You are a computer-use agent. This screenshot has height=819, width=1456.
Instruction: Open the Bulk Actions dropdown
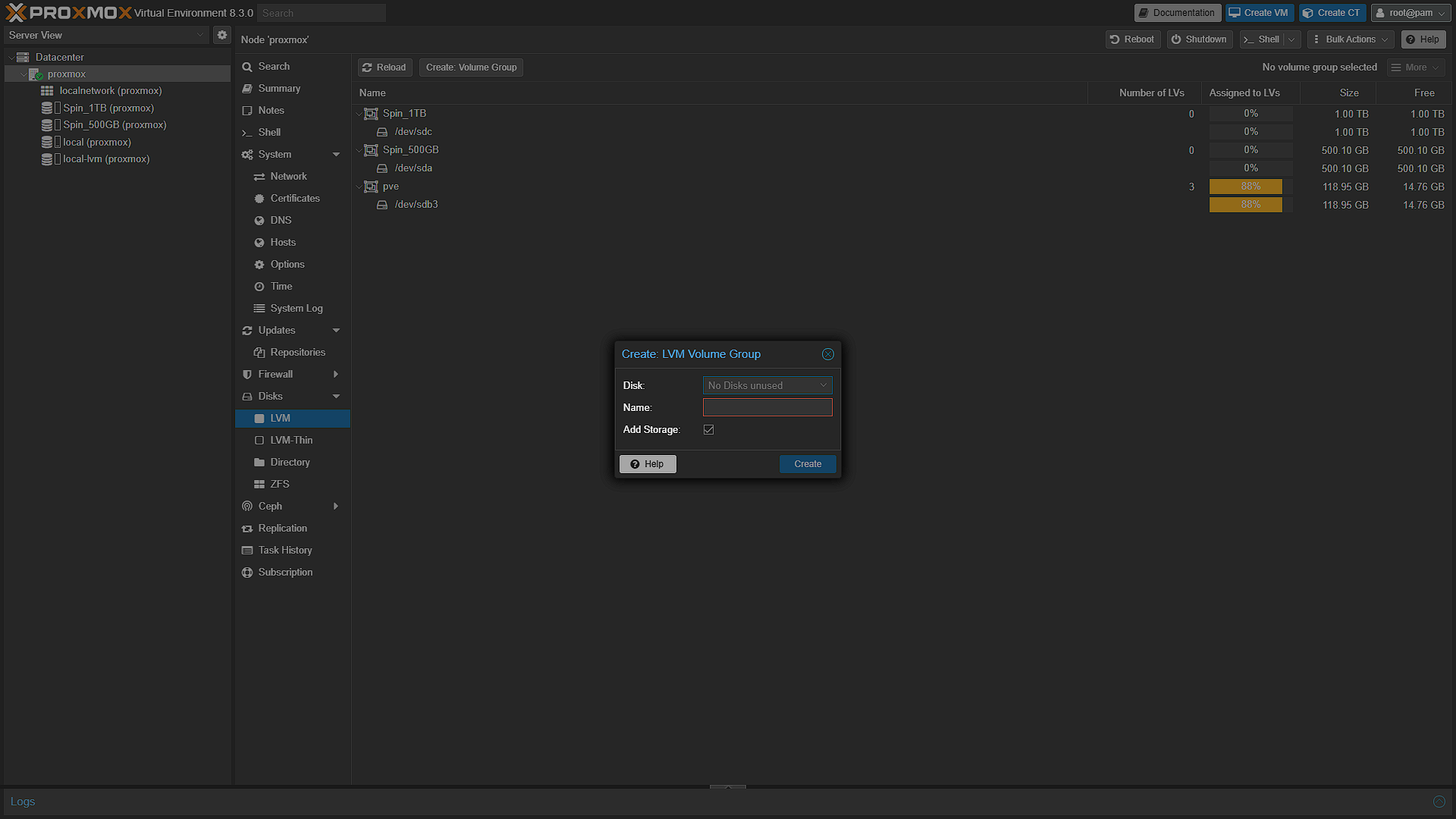[x=1352, y=39]
